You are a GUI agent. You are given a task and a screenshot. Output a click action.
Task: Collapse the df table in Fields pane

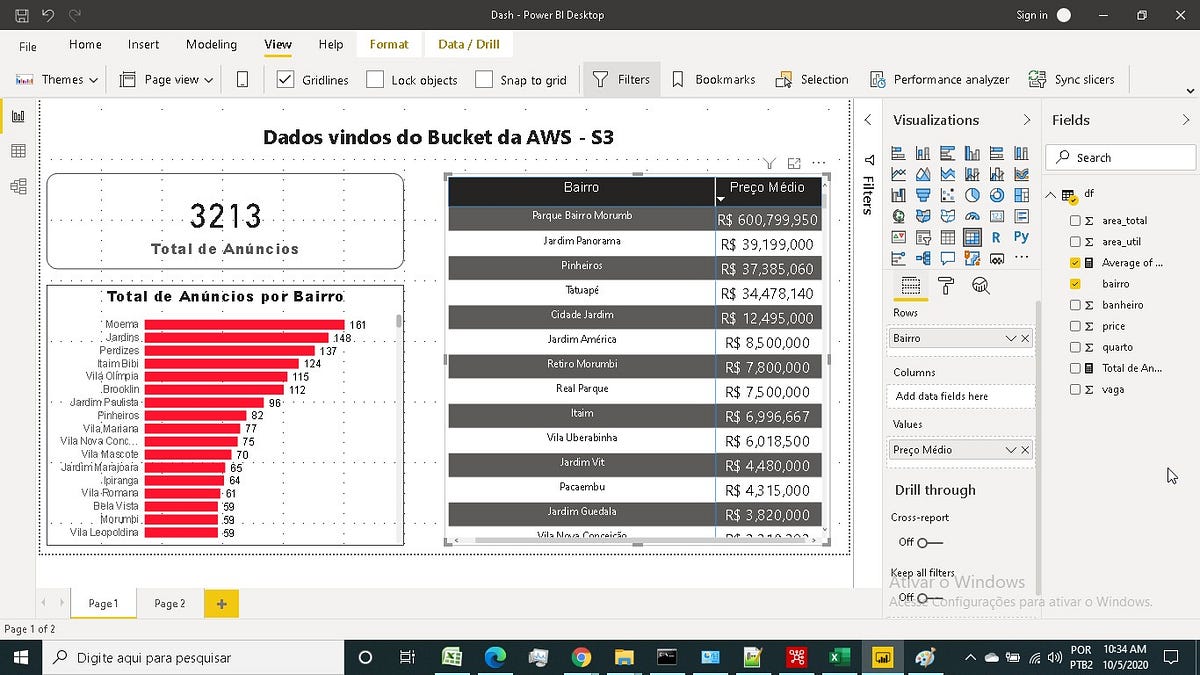coord(1049,194)
